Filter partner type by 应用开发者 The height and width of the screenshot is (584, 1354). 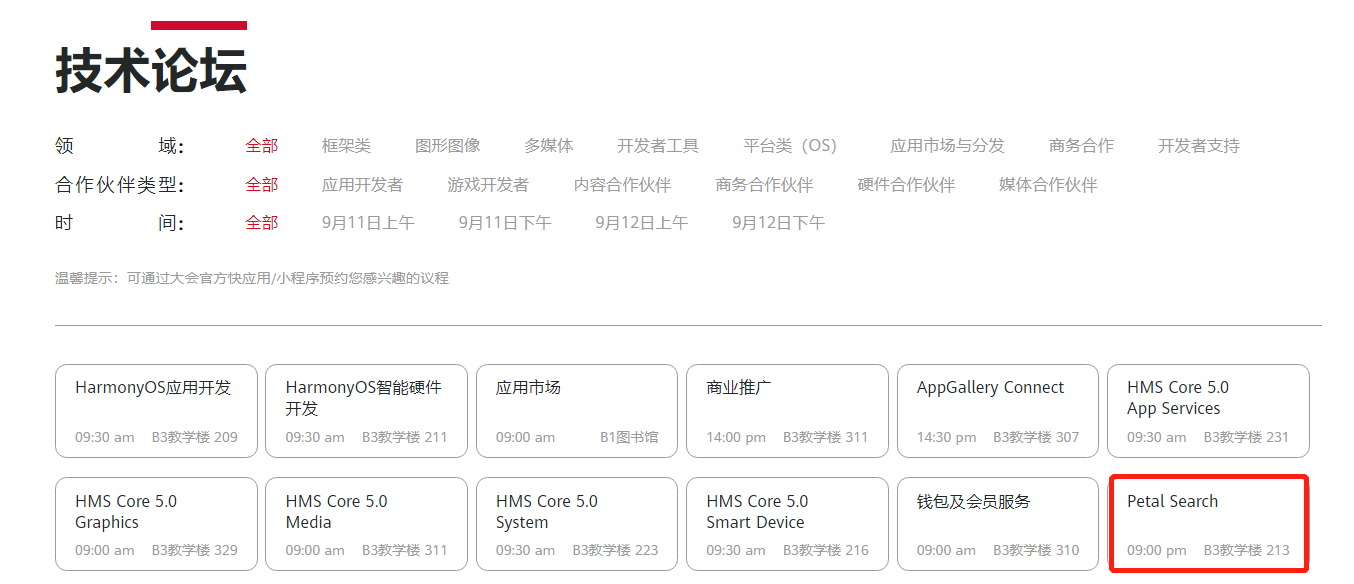coord(363,185)
